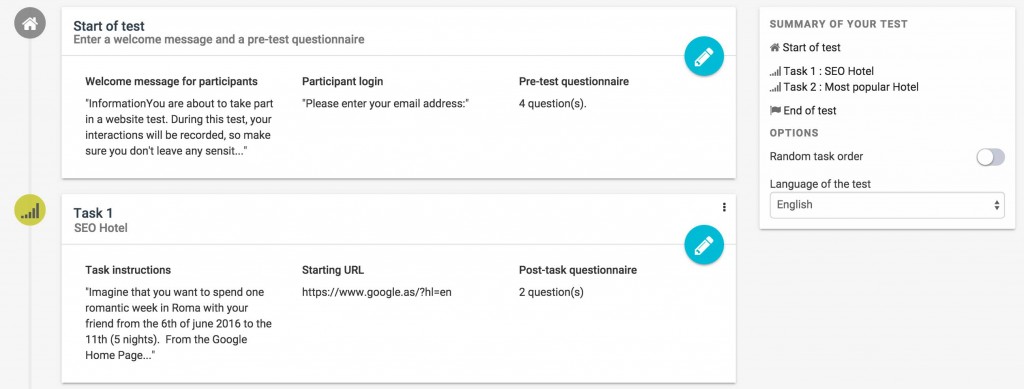Click the yellow Task 1 signal icon
This screenshot has width=1024, height=389.
point(30,210)
